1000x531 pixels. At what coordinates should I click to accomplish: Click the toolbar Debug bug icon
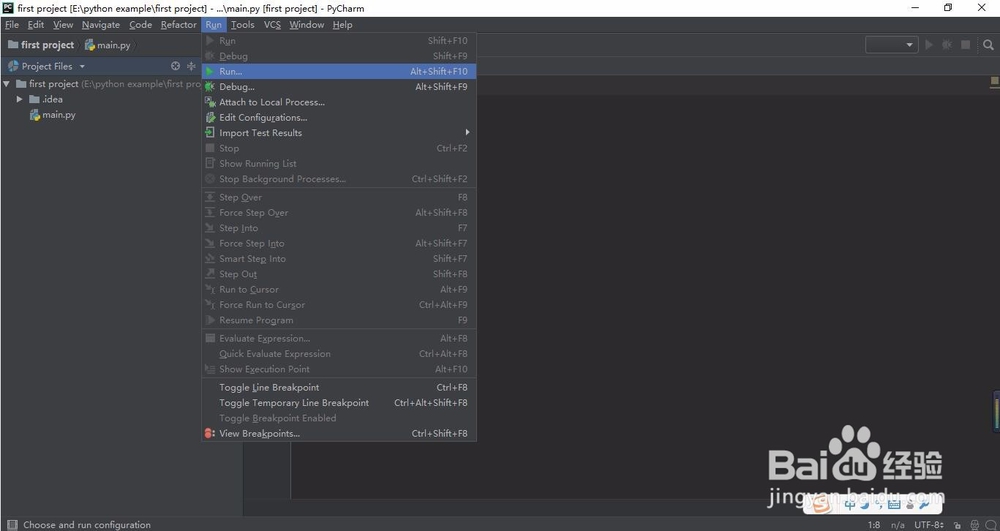(x=947, y=45)
